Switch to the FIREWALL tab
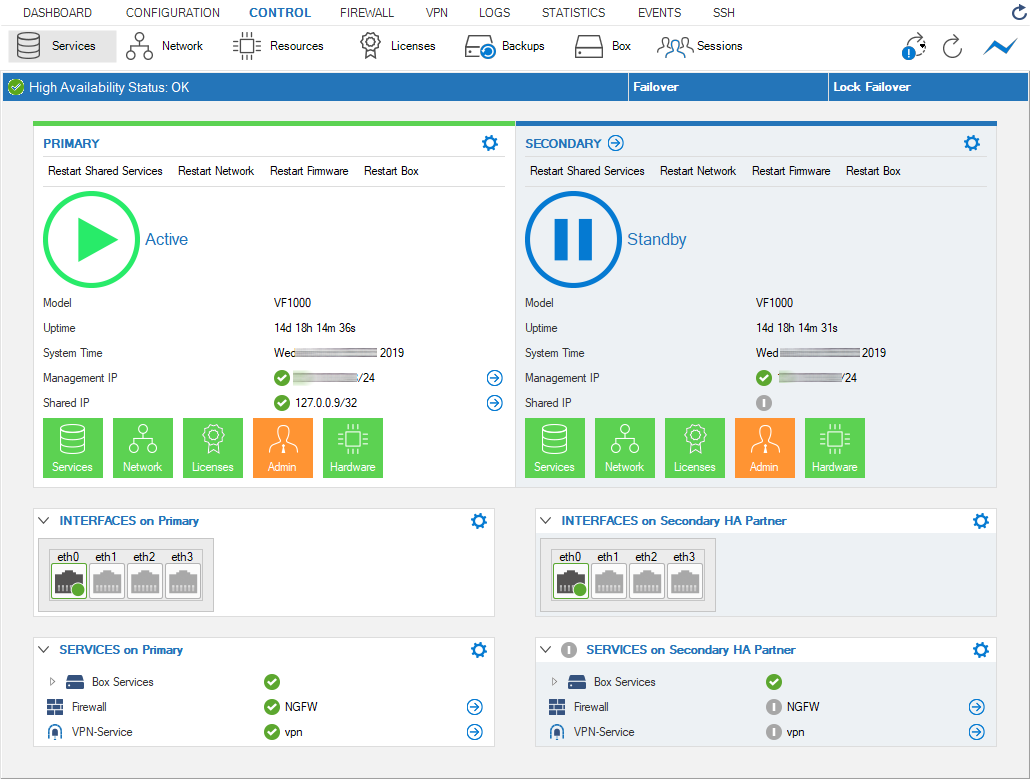1030x779 pixels. coord(367,13)
